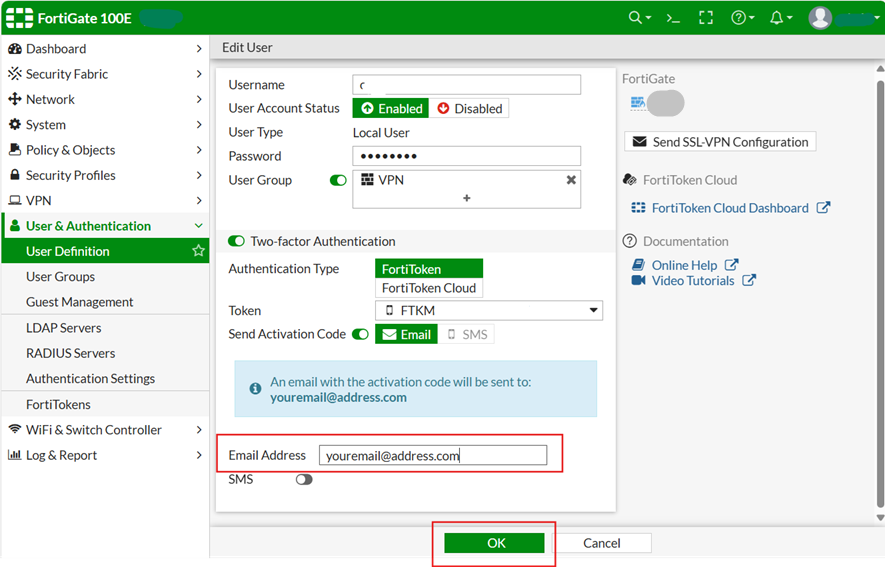Viewport: 885px width, 571px height.
Task: Click scrollbar down arrow
Action: pos(880,517)
